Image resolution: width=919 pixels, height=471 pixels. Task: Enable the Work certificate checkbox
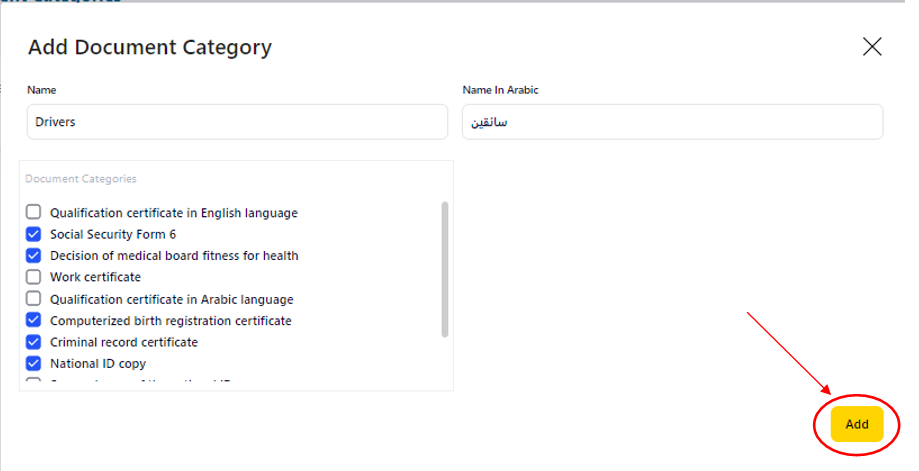click(34, 277)
